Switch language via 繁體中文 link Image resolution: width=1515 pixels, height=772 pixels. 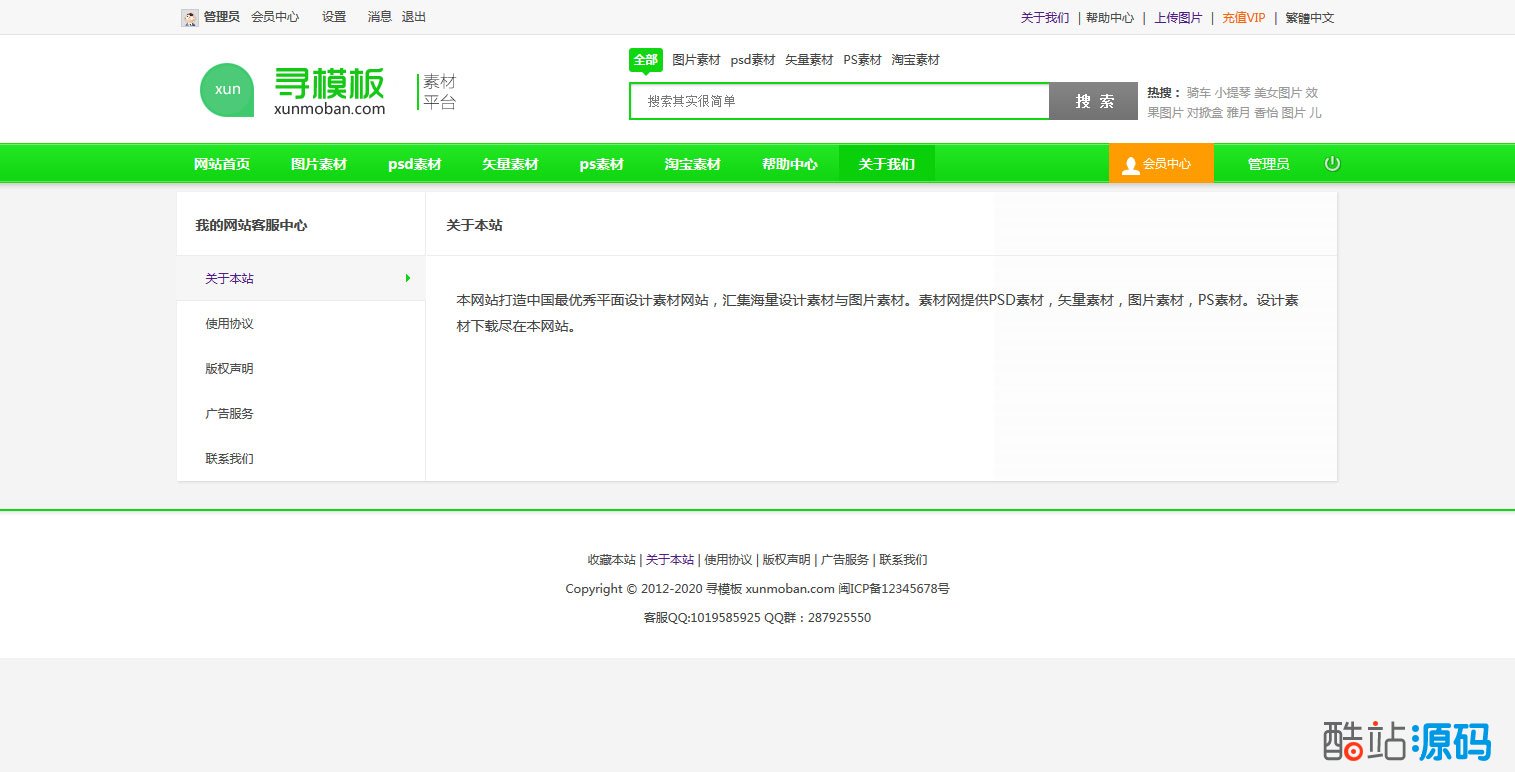pos(1309,18)
